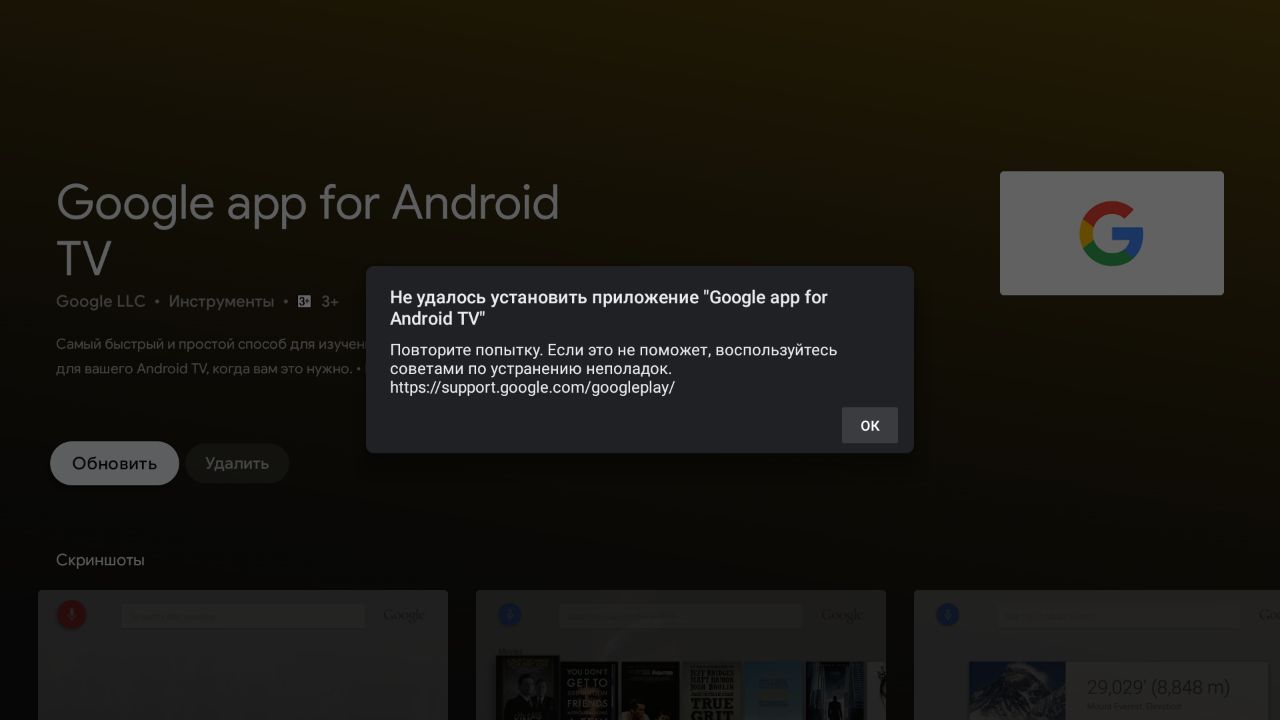Screen dimensions: 1280x720
Task: Click the dialog heading Не удалось установить приложение
Action: (x=609, y=308)
